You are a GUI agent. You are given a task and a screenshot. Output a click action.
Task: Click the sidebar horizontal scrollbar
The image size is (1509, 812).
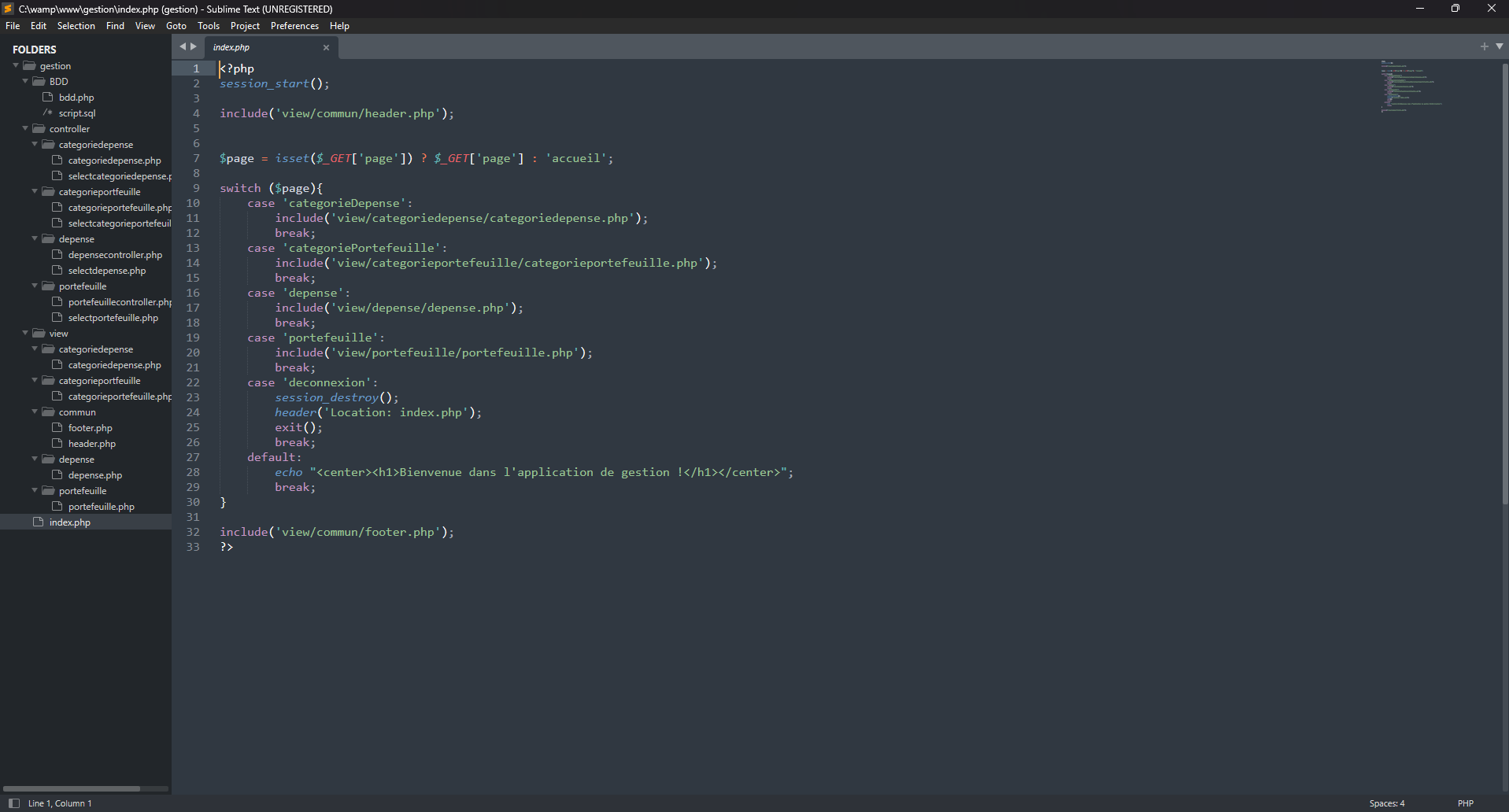point(72,788)
